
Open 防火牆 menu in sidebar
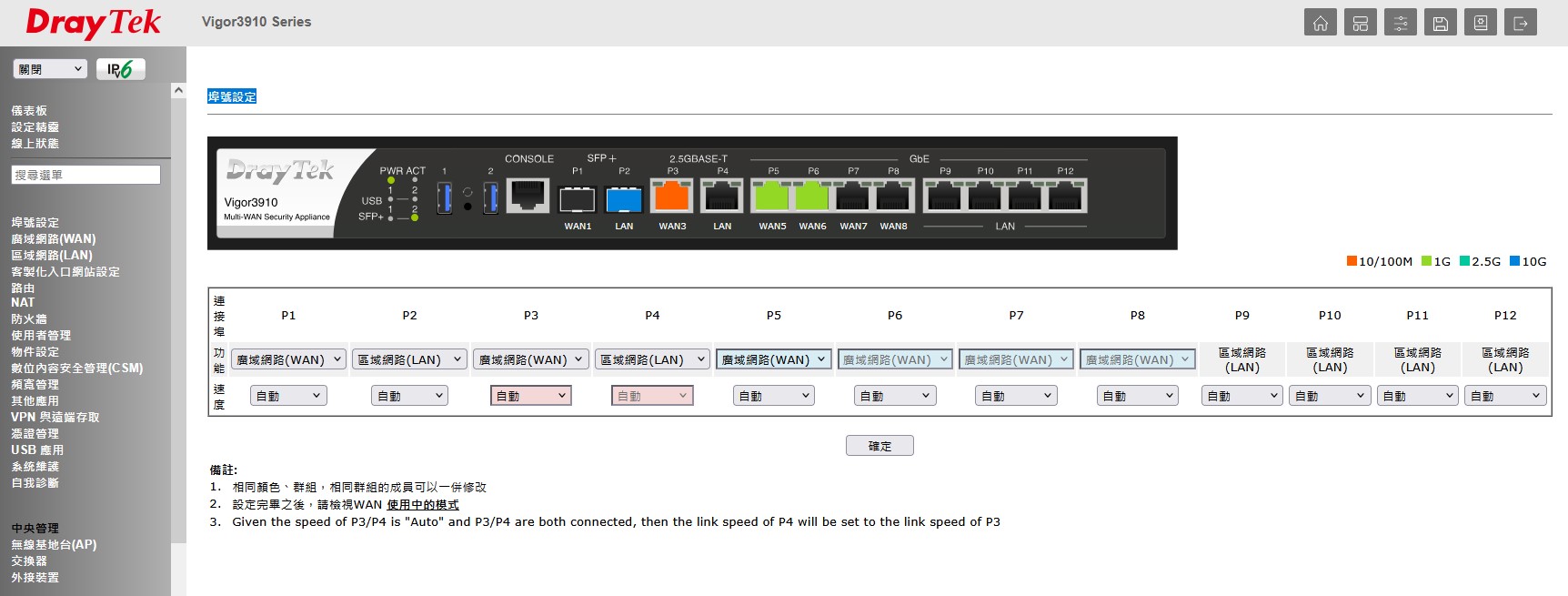tap(29, 319)
